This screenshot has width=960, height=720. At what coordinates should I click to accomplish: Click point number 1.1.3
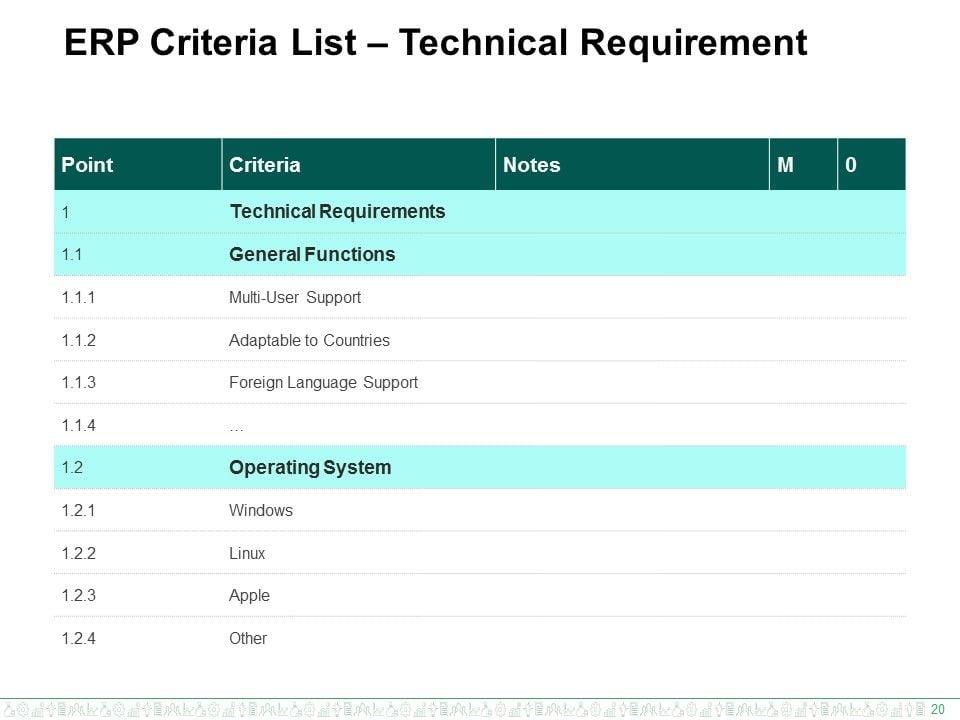(x=78, y=383)
